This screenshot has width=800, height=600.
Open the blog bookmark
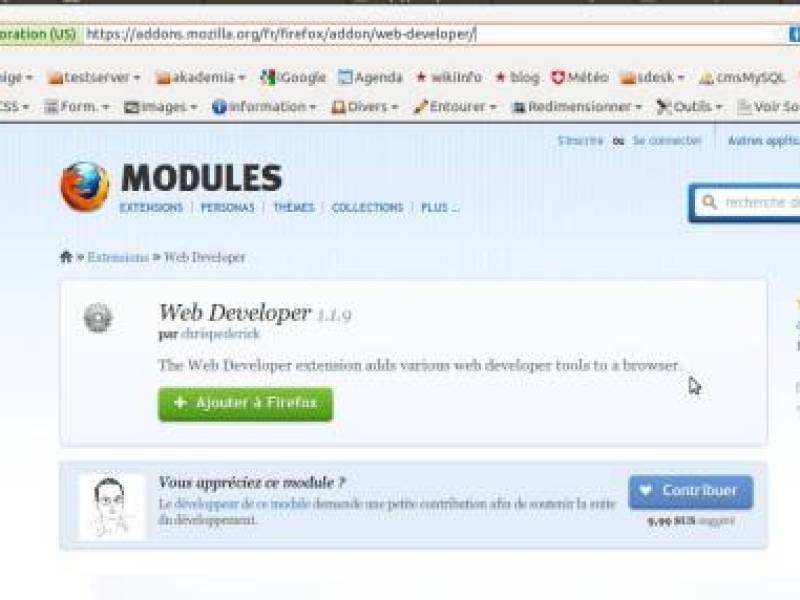tap(517, 78)
